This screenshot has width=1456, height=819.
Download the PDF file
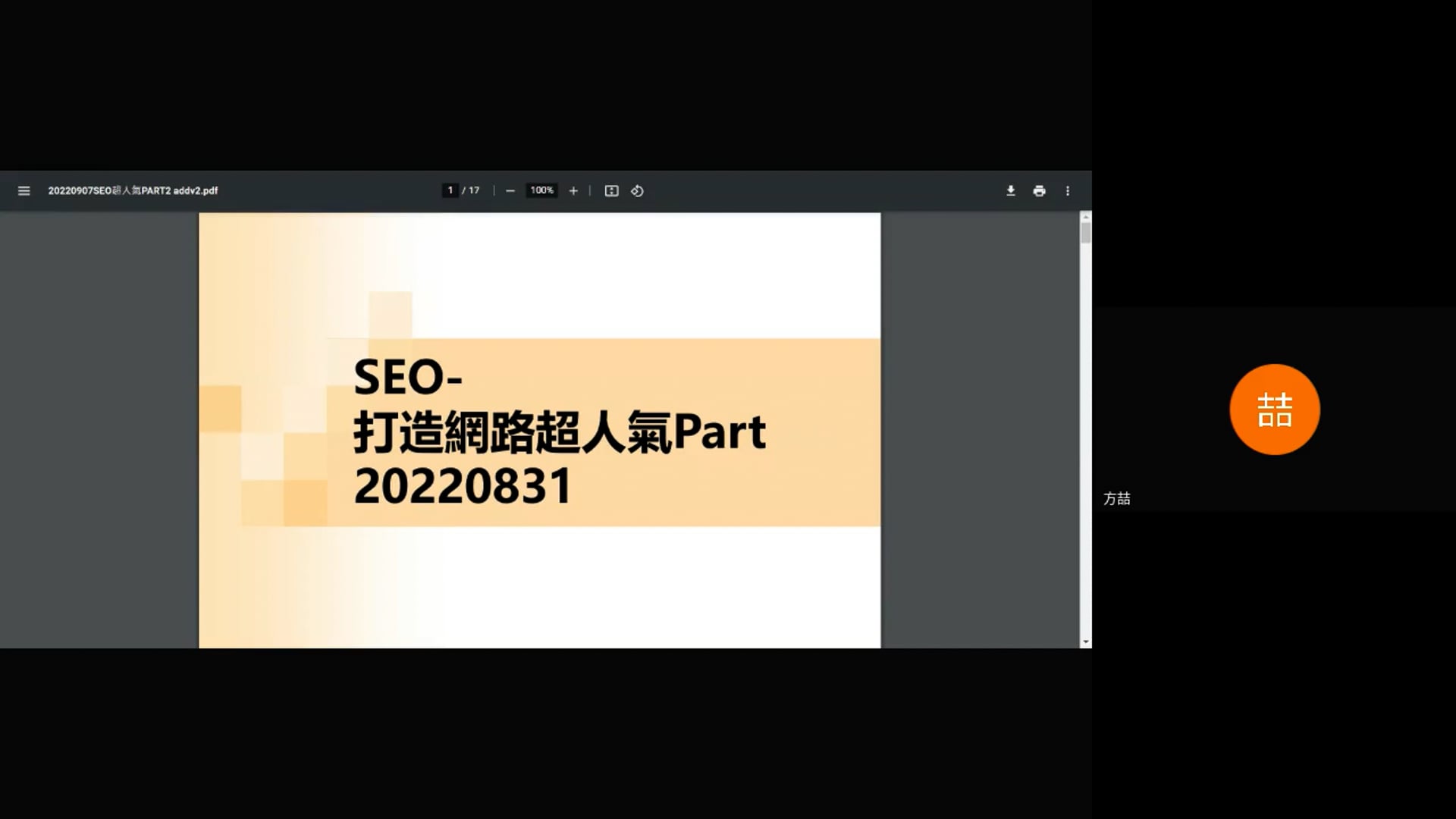pyautogui.click(x=1010, y=191)
